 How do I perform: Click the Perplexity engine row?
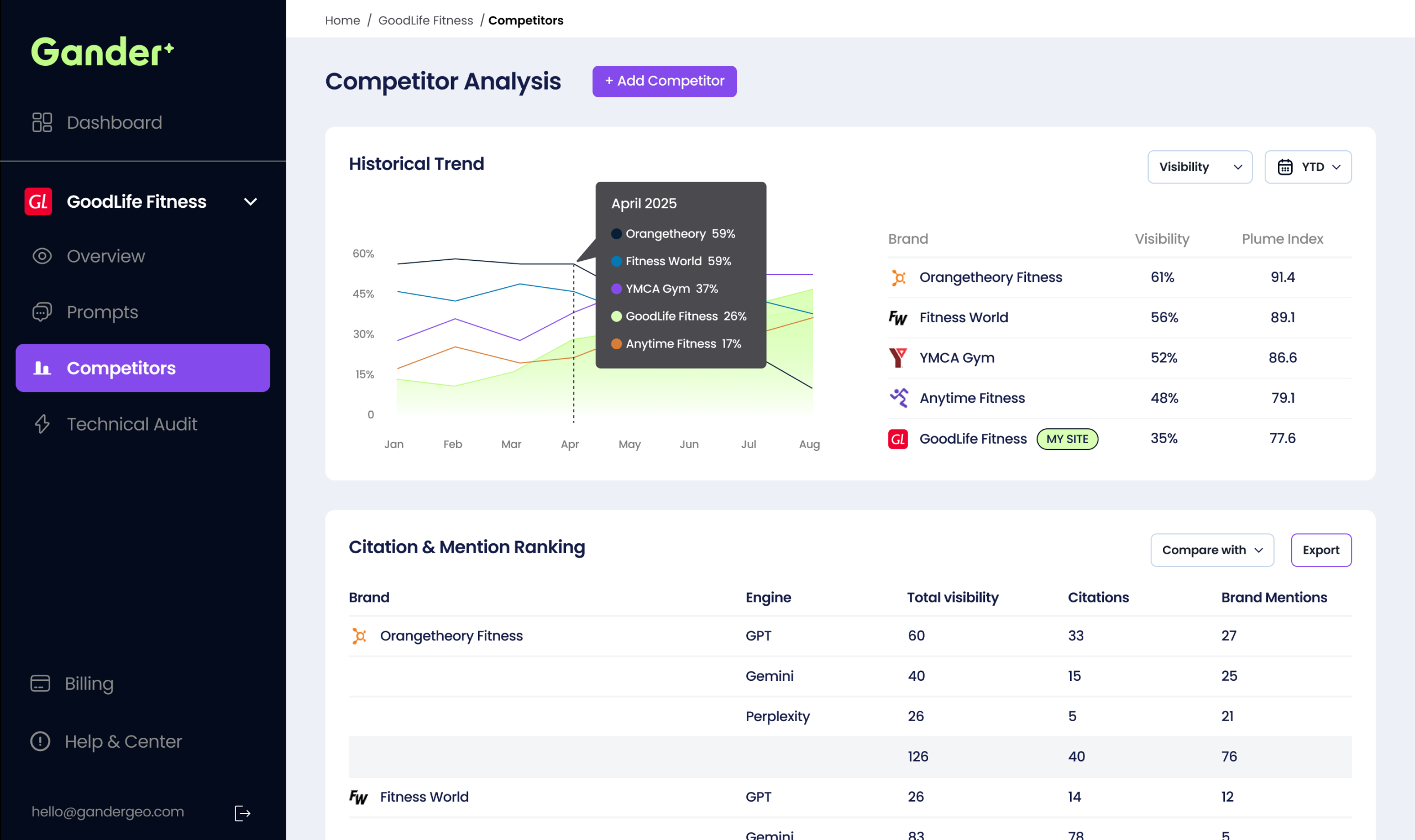[x=850, y=716]
